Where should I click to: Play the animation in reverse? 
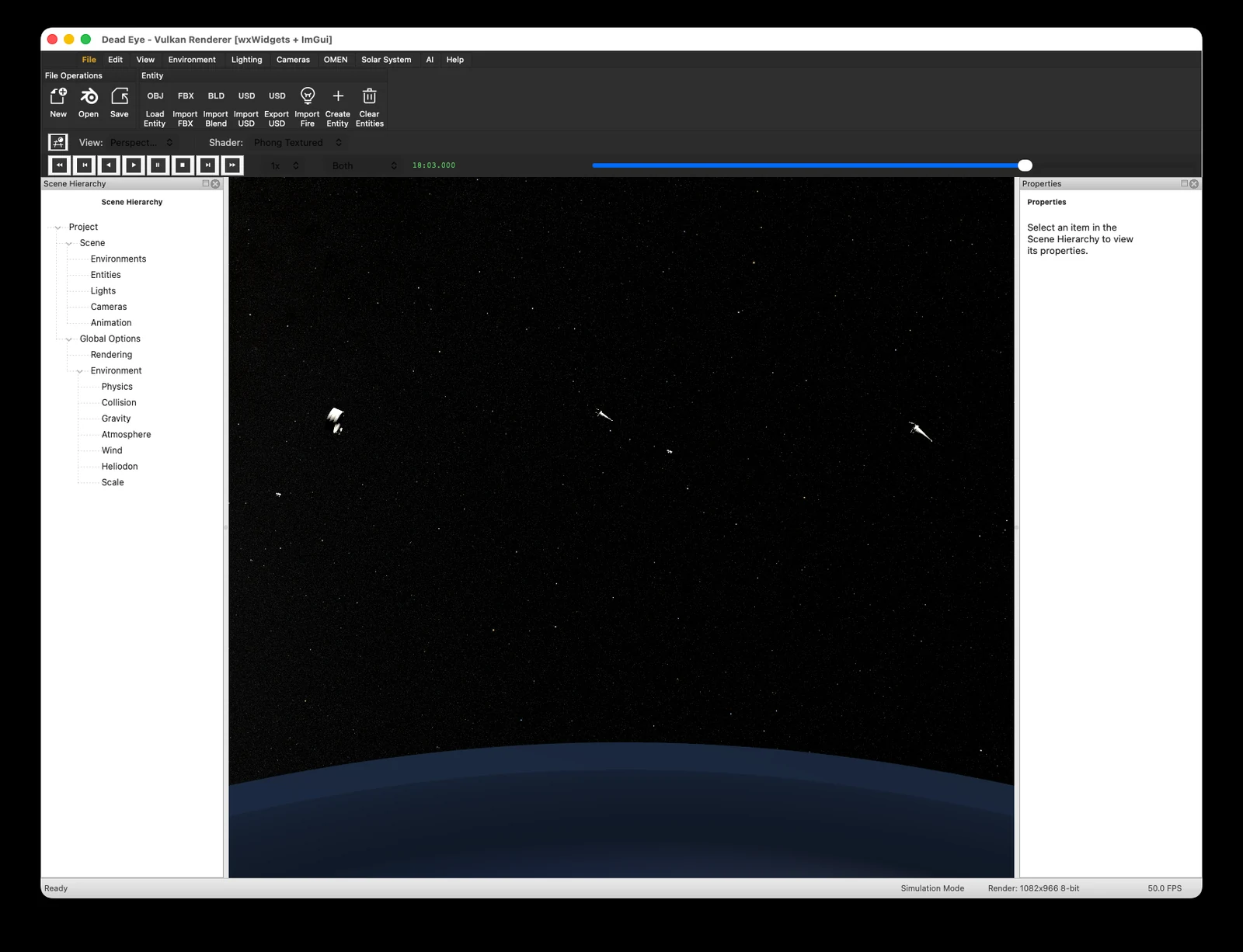pos(109,165)
